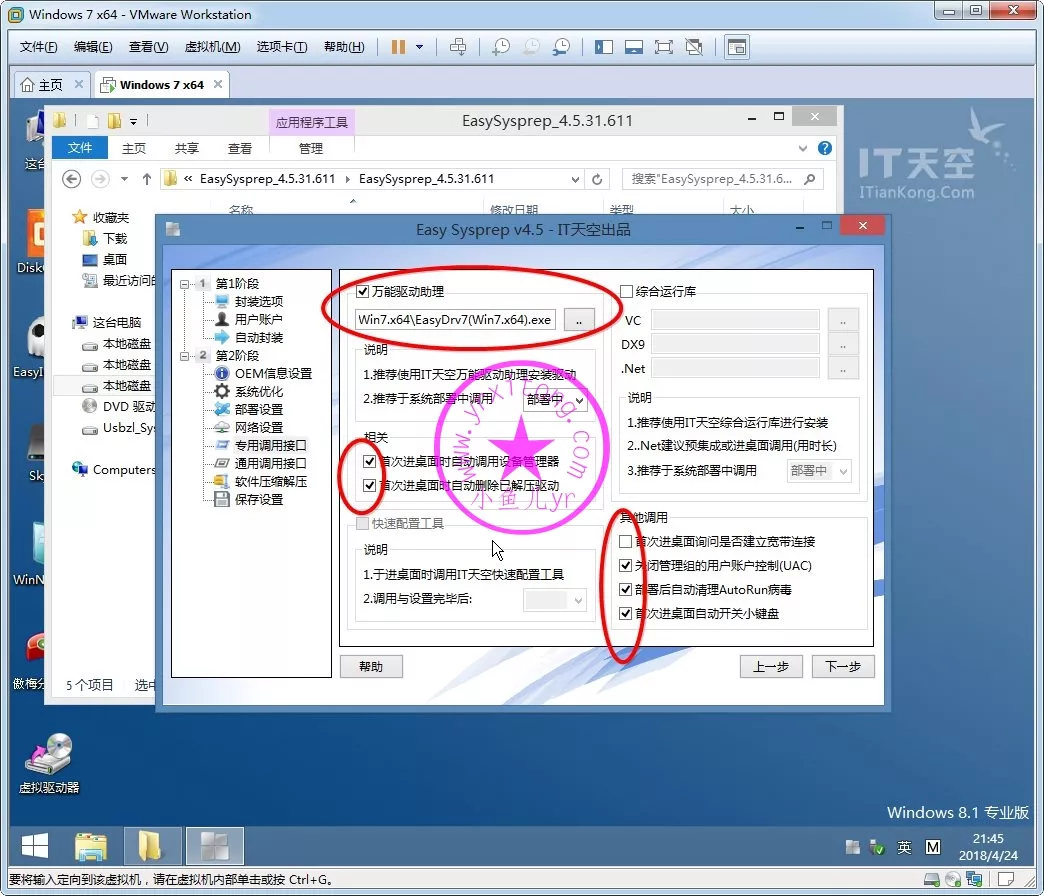Enter VMware full screen mode icon
The width and height of the screenshot is (1044, 896).
click(663, 47)
